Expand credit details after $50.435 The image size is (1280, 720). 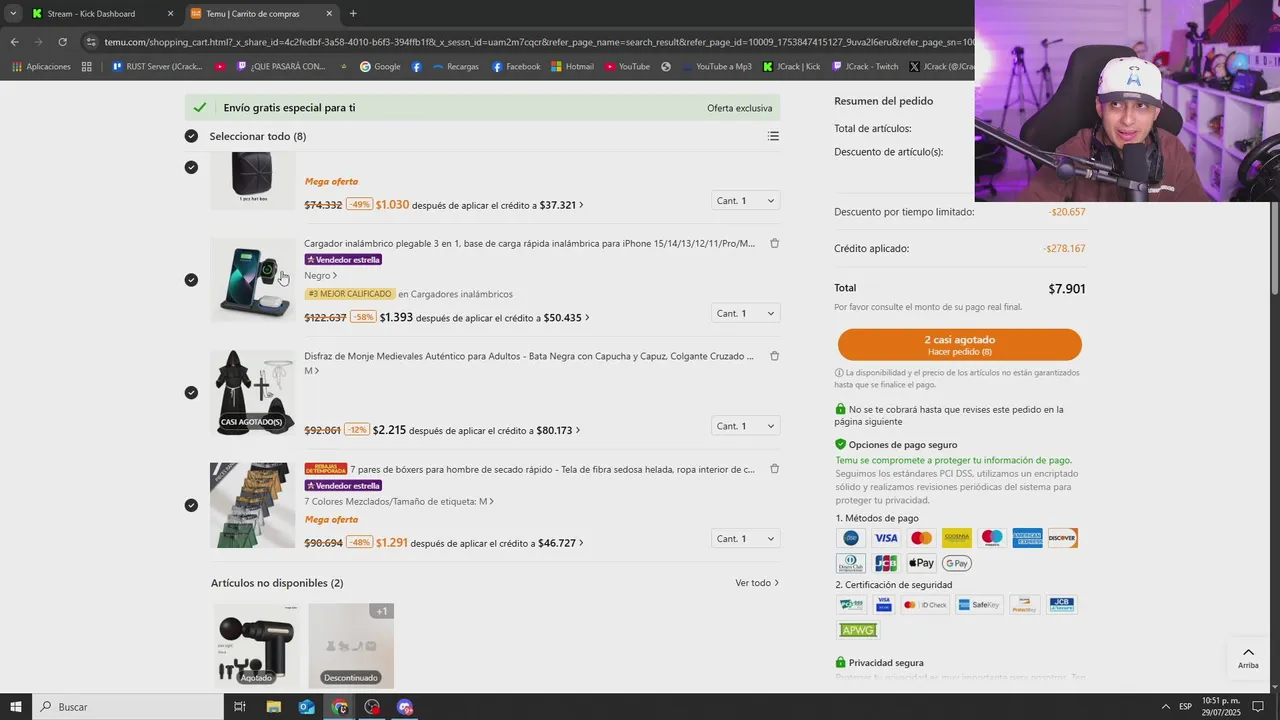[587, 318]
